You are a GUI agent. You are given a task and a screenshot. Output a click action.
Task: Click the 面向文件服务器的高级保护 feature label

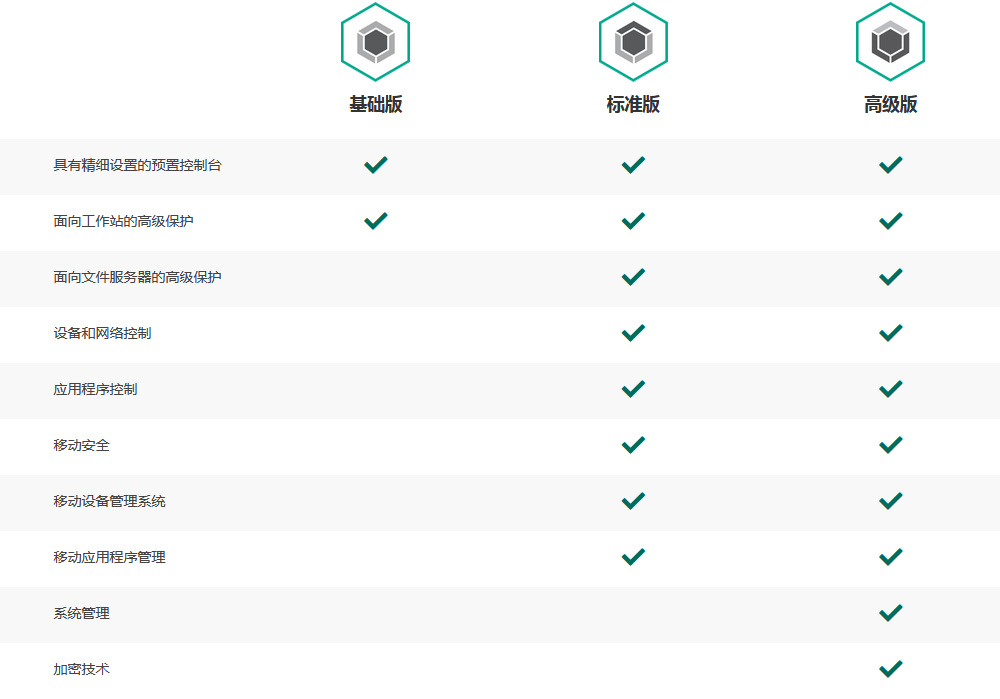pos(137,277)
